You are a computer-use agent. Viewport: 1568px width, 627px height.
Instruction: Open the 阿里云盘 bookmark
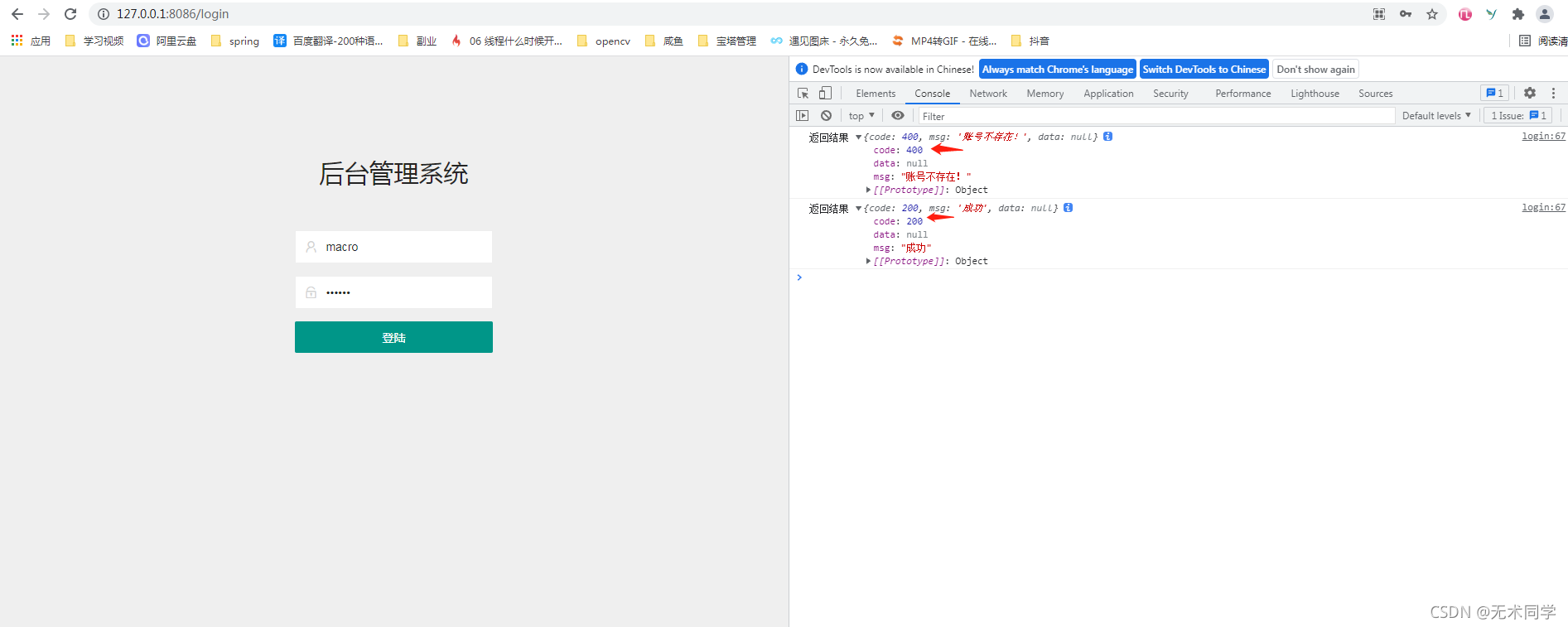click(166, 41)
